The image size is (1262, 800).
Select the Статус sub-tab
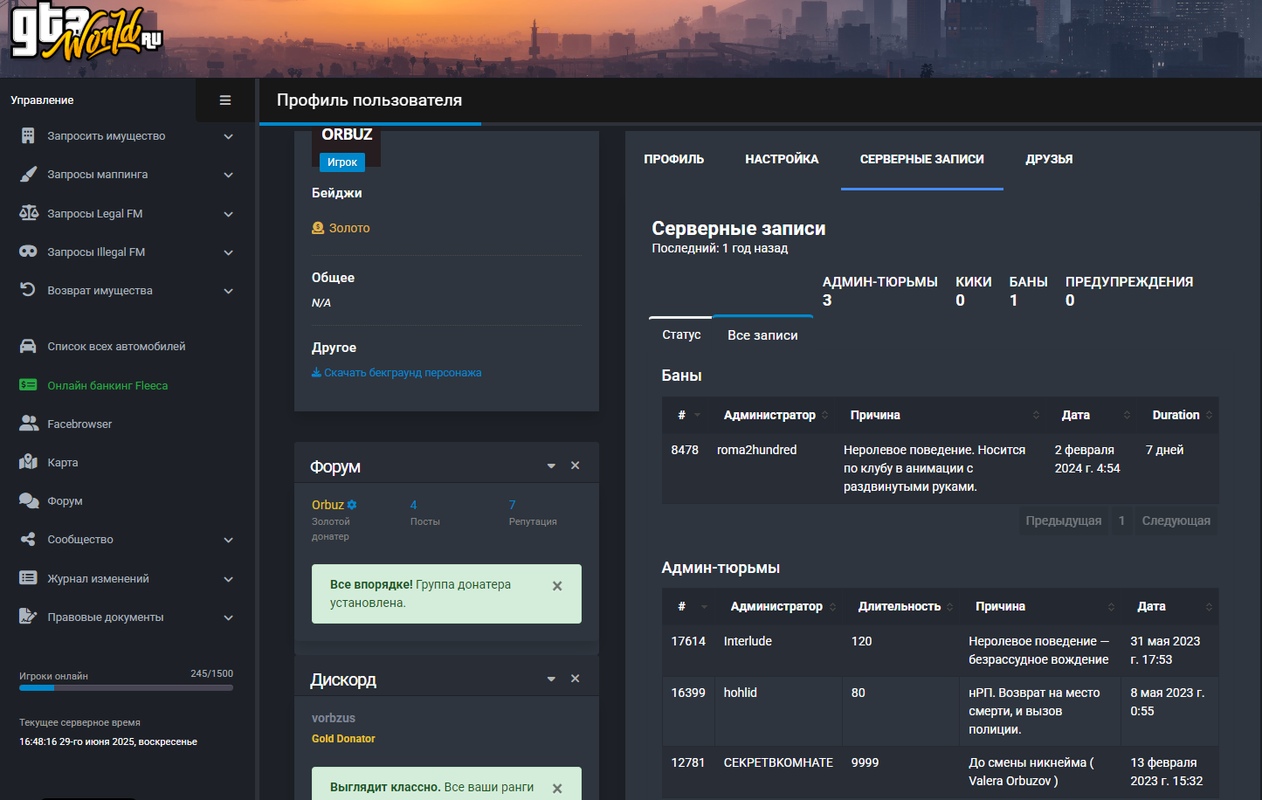681,335
